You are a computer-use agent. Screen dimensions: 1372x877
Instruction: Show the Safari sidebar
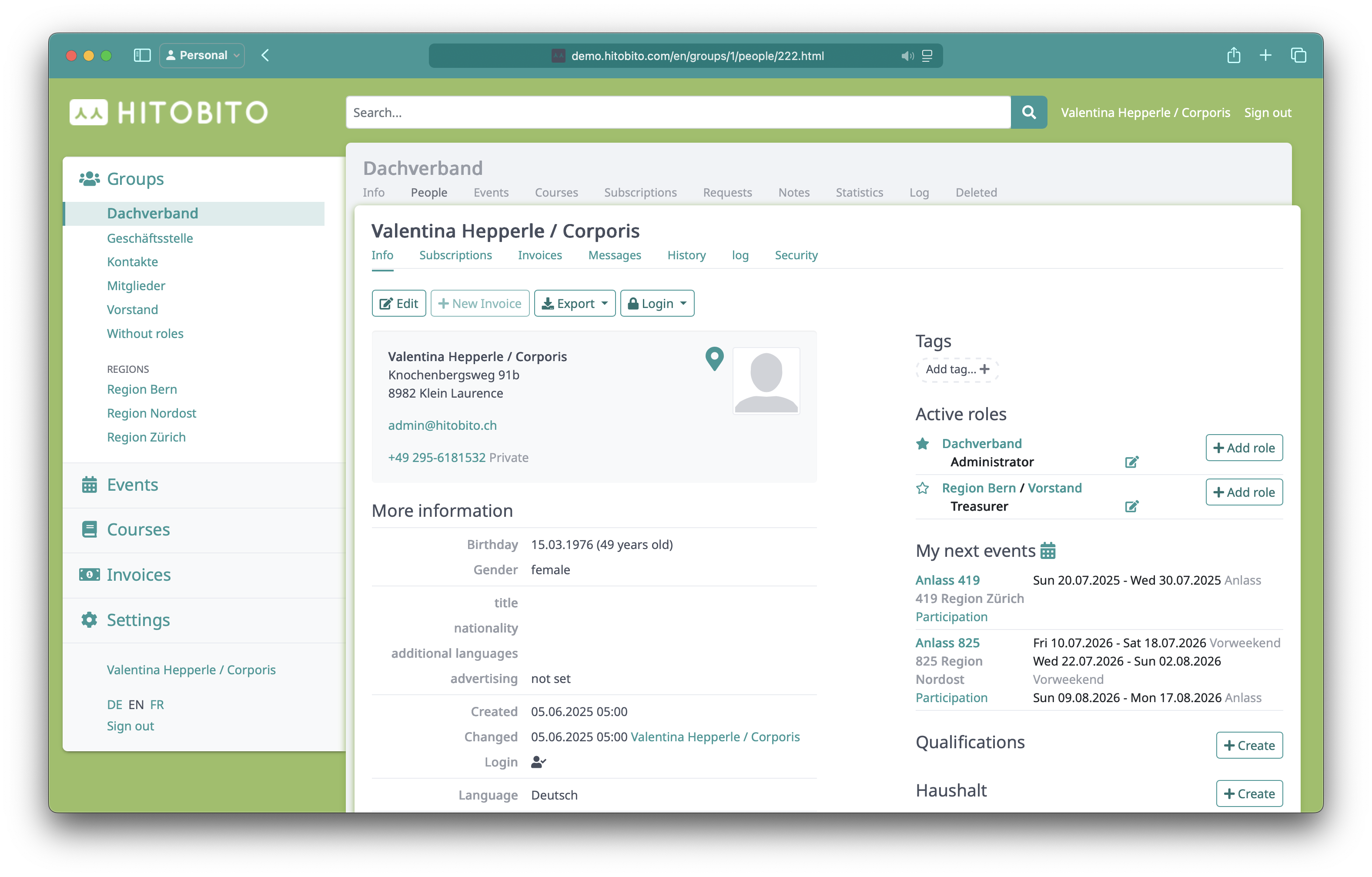(142, 55)
